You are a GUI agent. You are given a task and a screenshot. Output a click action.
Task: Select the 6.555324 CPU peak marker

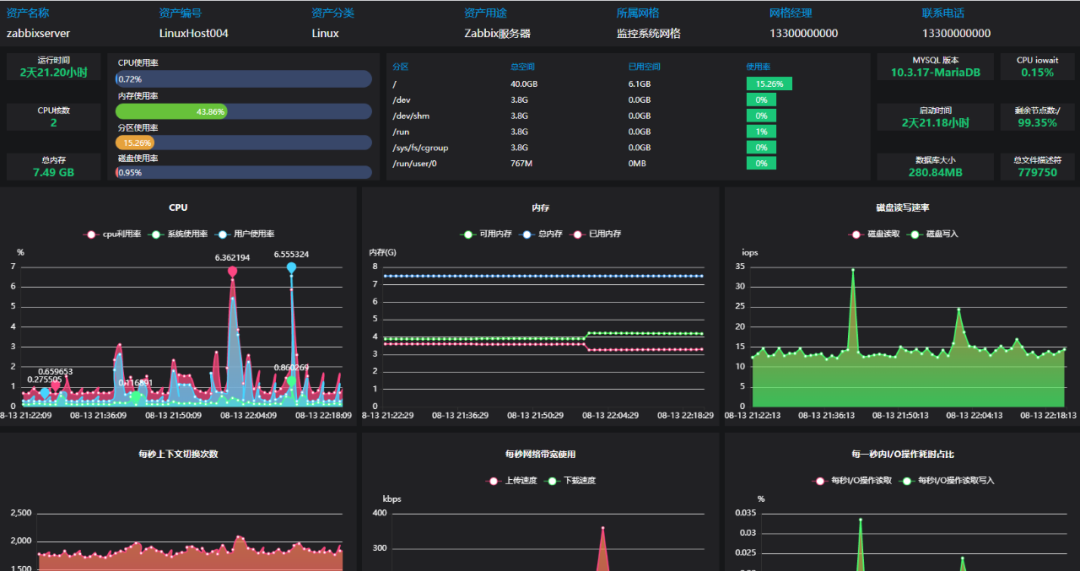click(x=291, y=267)
